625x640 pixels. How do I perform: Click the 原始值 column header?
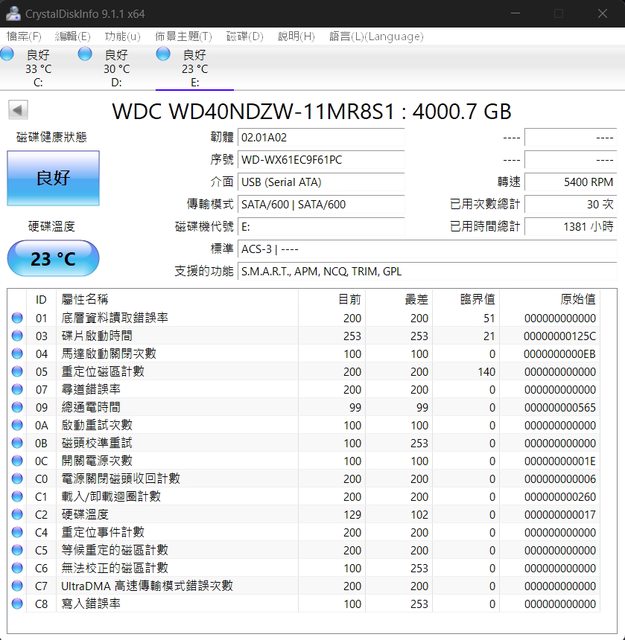tap(577, 299)
